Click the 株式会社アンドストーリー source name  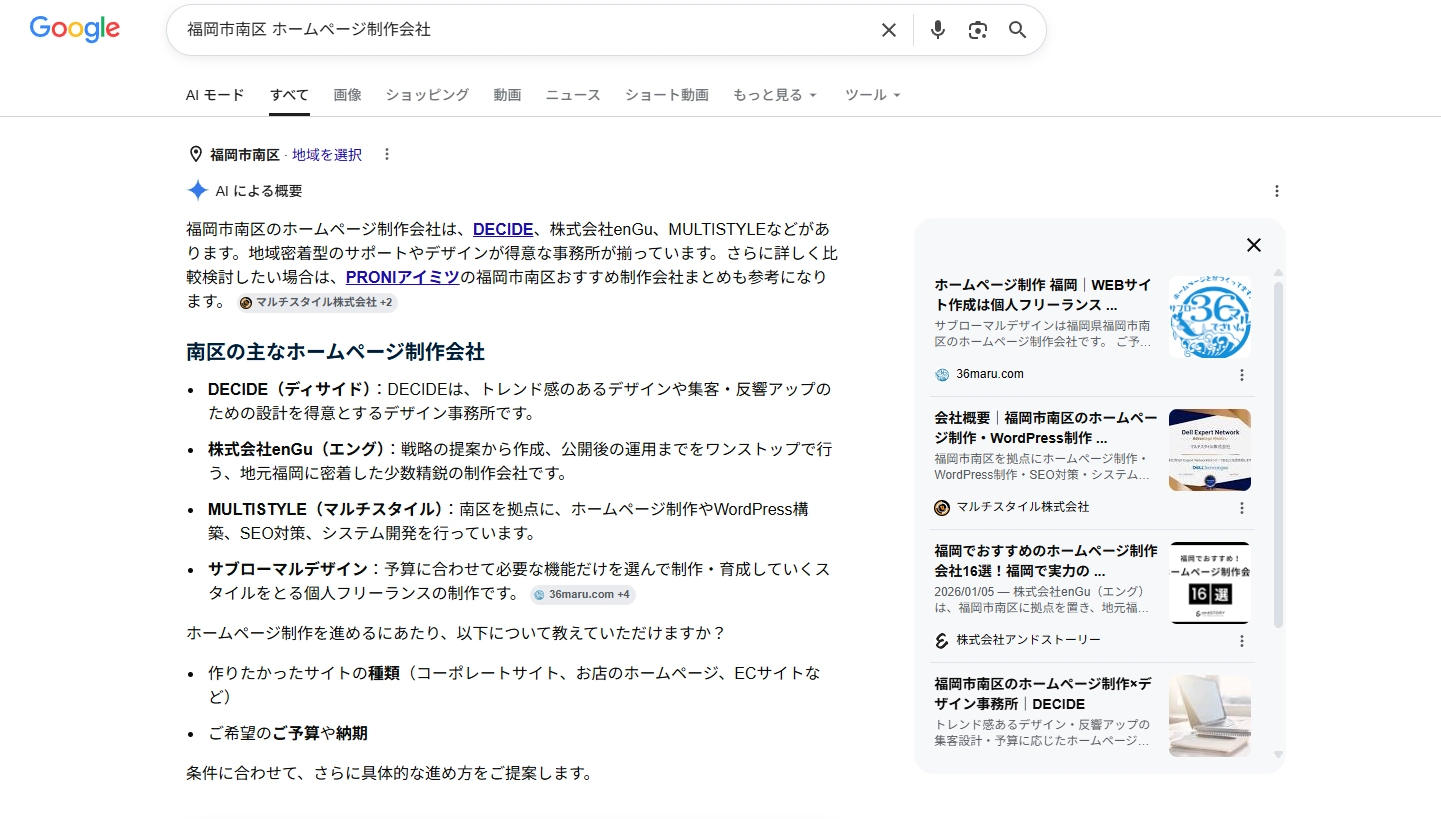pos(1029,640)
